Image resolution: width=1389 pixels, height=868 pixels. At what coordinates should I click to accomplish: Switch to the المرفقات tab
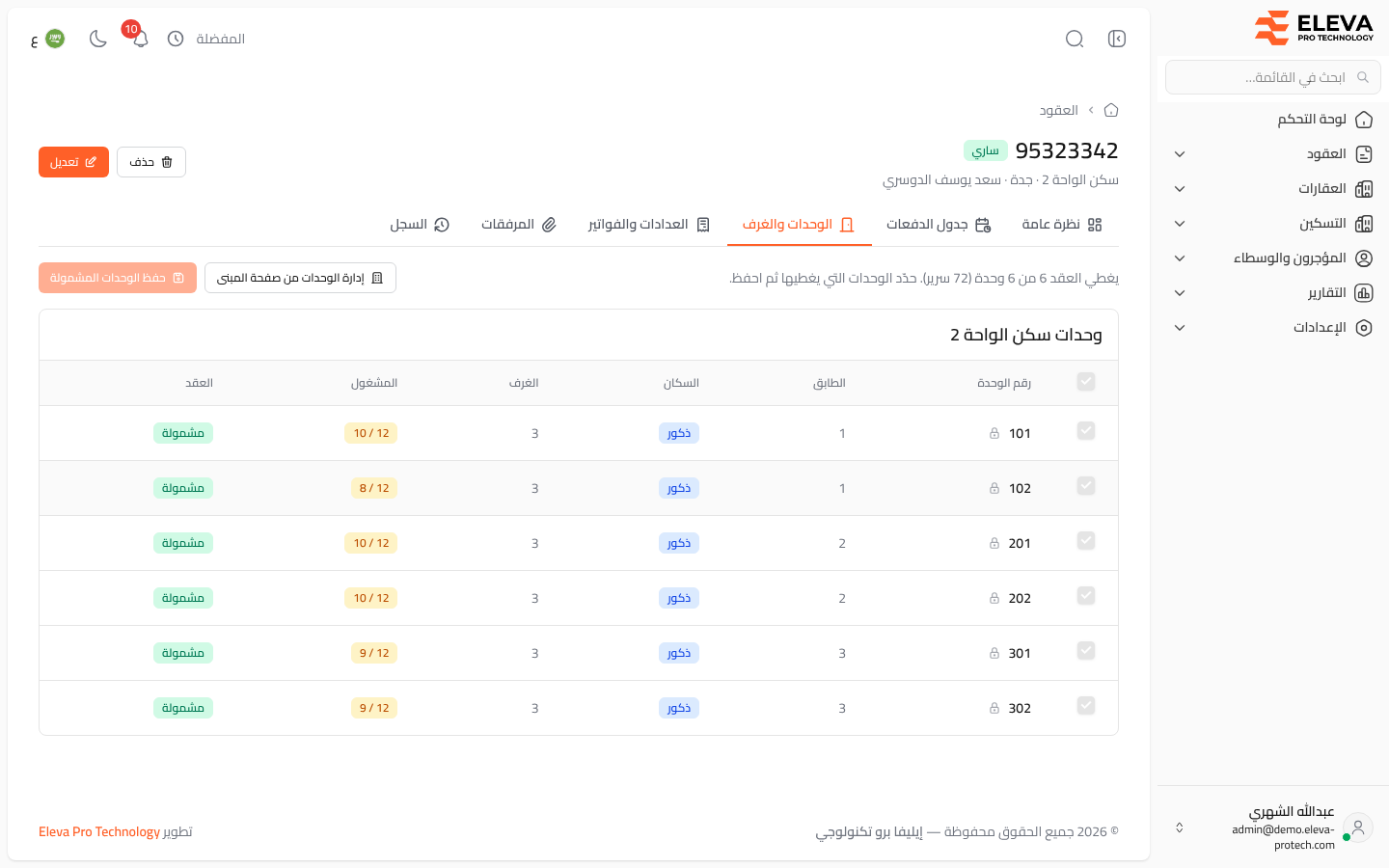click(519, 225)
